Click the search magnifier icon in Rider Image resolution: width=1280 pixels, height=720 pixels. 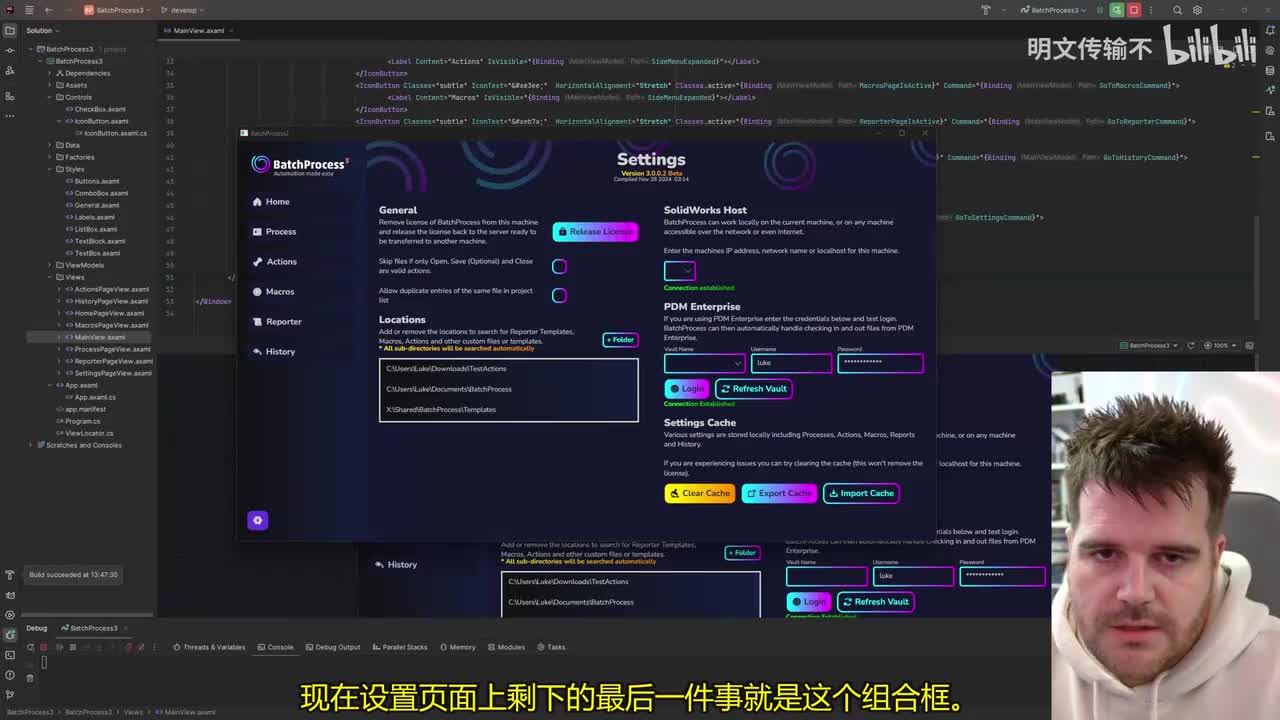click(1178, 10)
